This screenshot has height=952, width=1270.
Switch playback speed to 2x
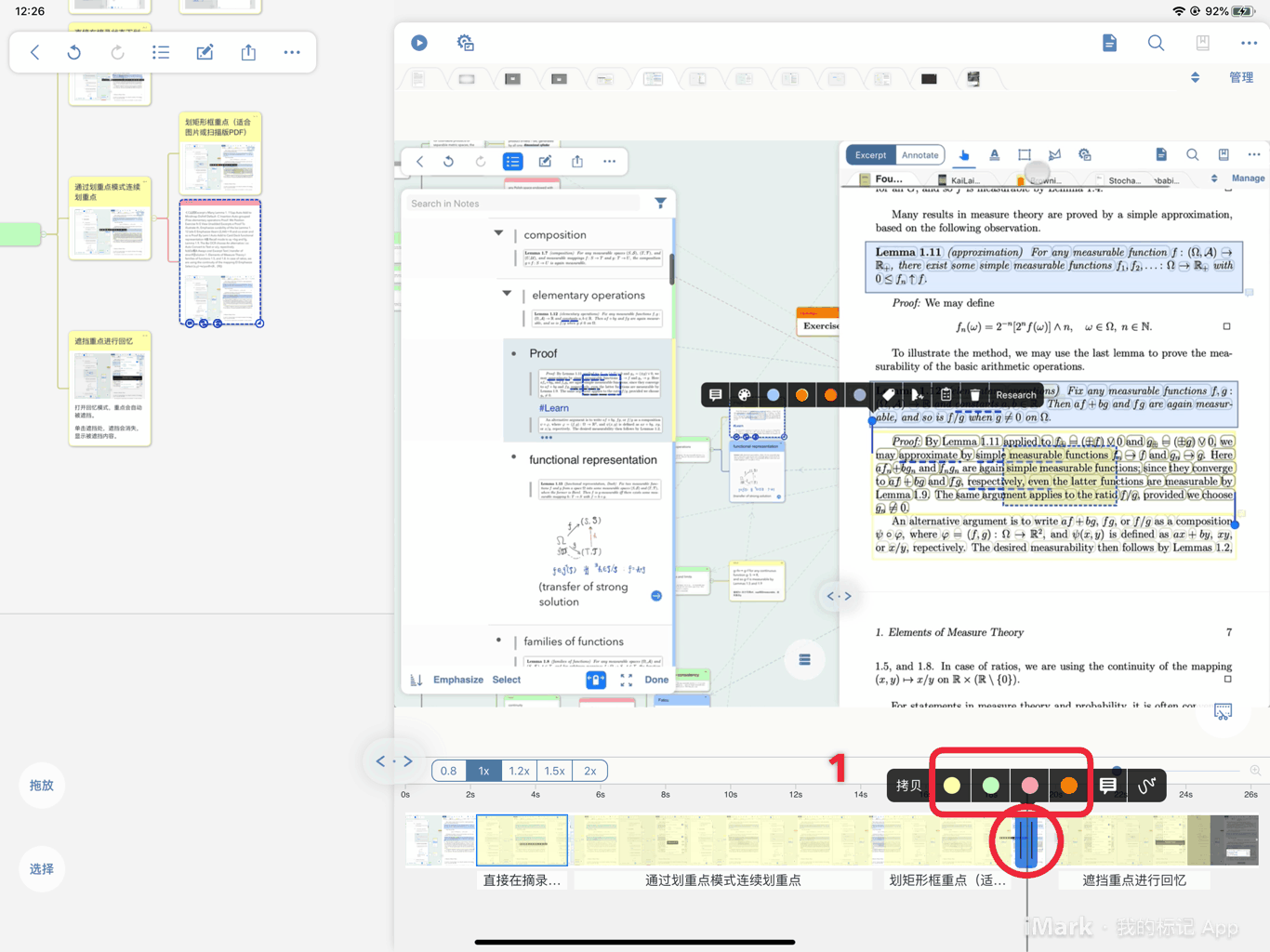tap(589, 771)
